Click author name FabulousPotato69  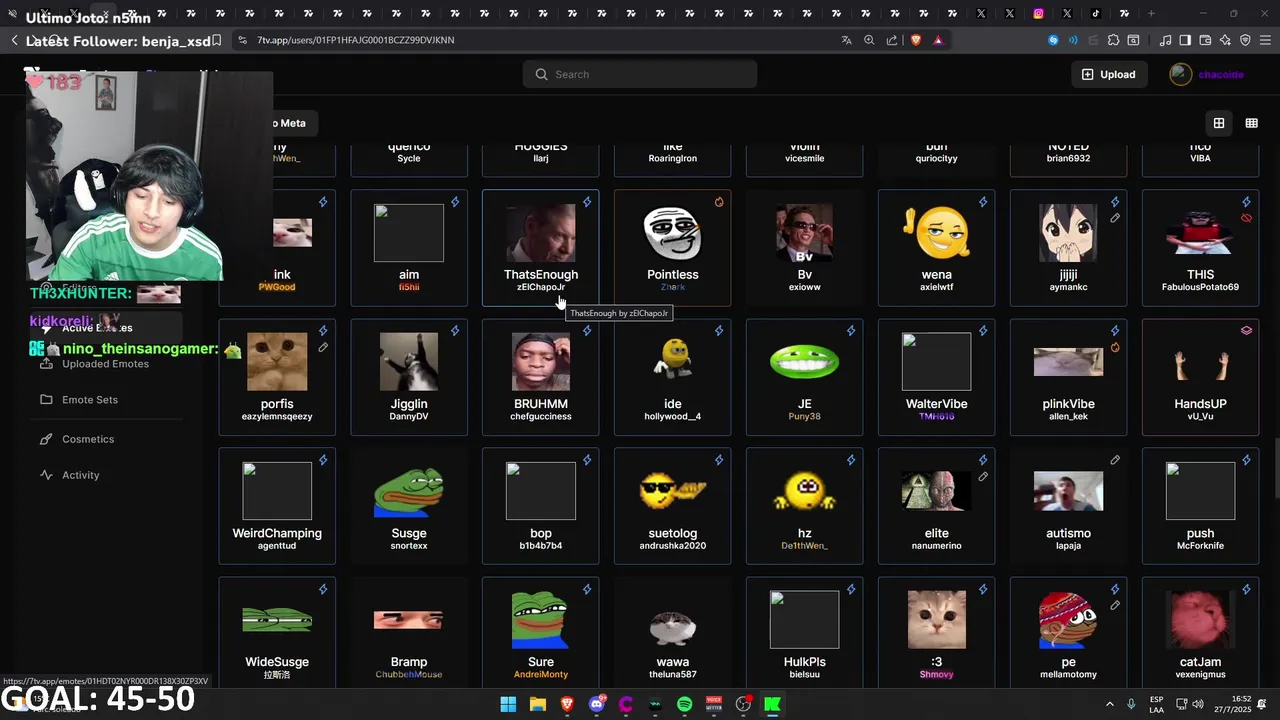[1200, 287]
